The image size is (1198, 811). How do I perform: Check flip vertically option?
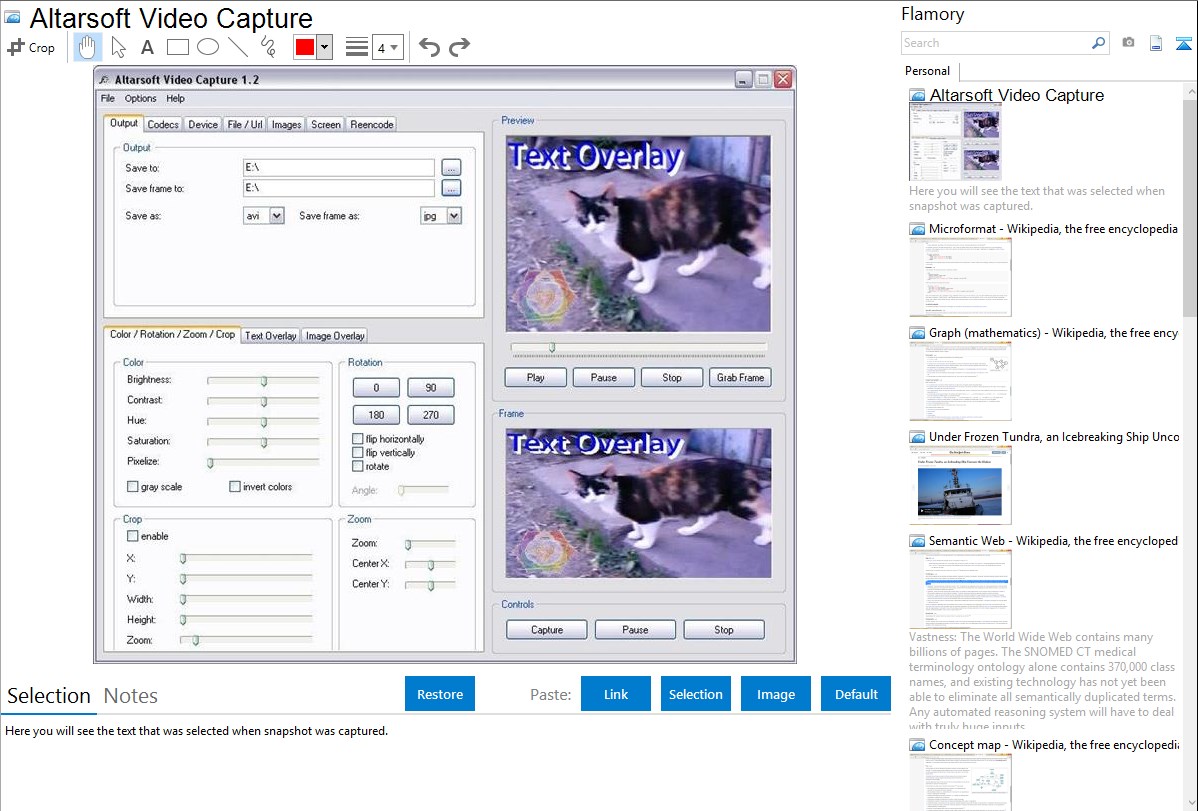pyautogui.click(x=358, y=453)
